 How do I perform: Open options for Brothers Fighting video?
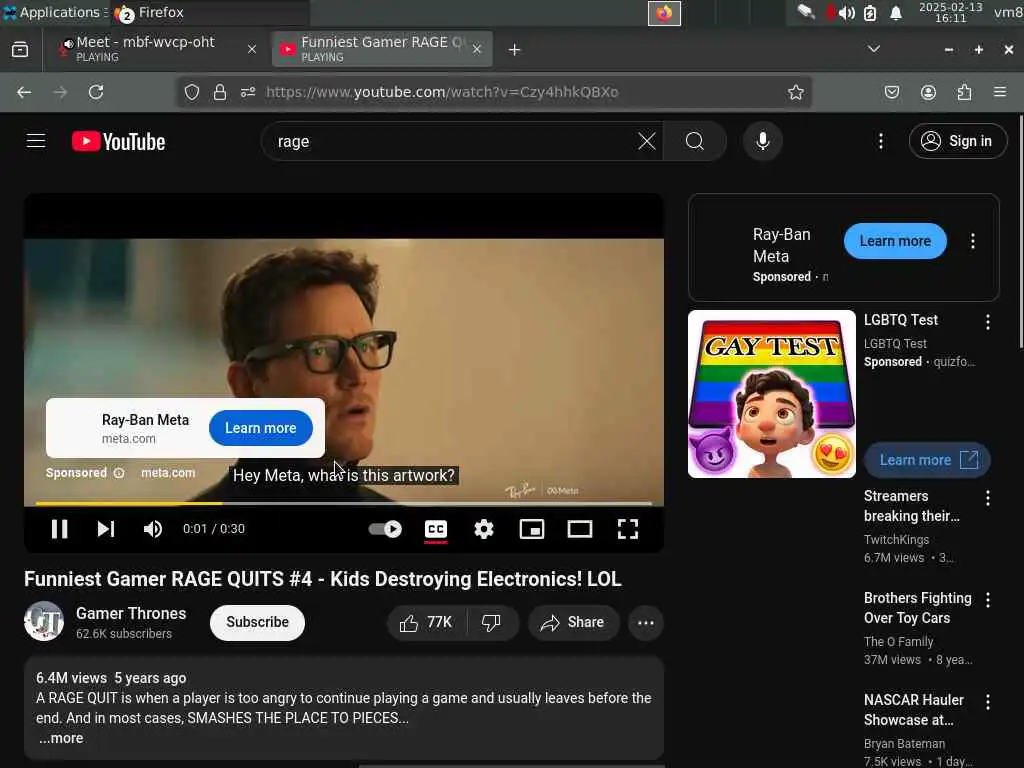[987, 600]
